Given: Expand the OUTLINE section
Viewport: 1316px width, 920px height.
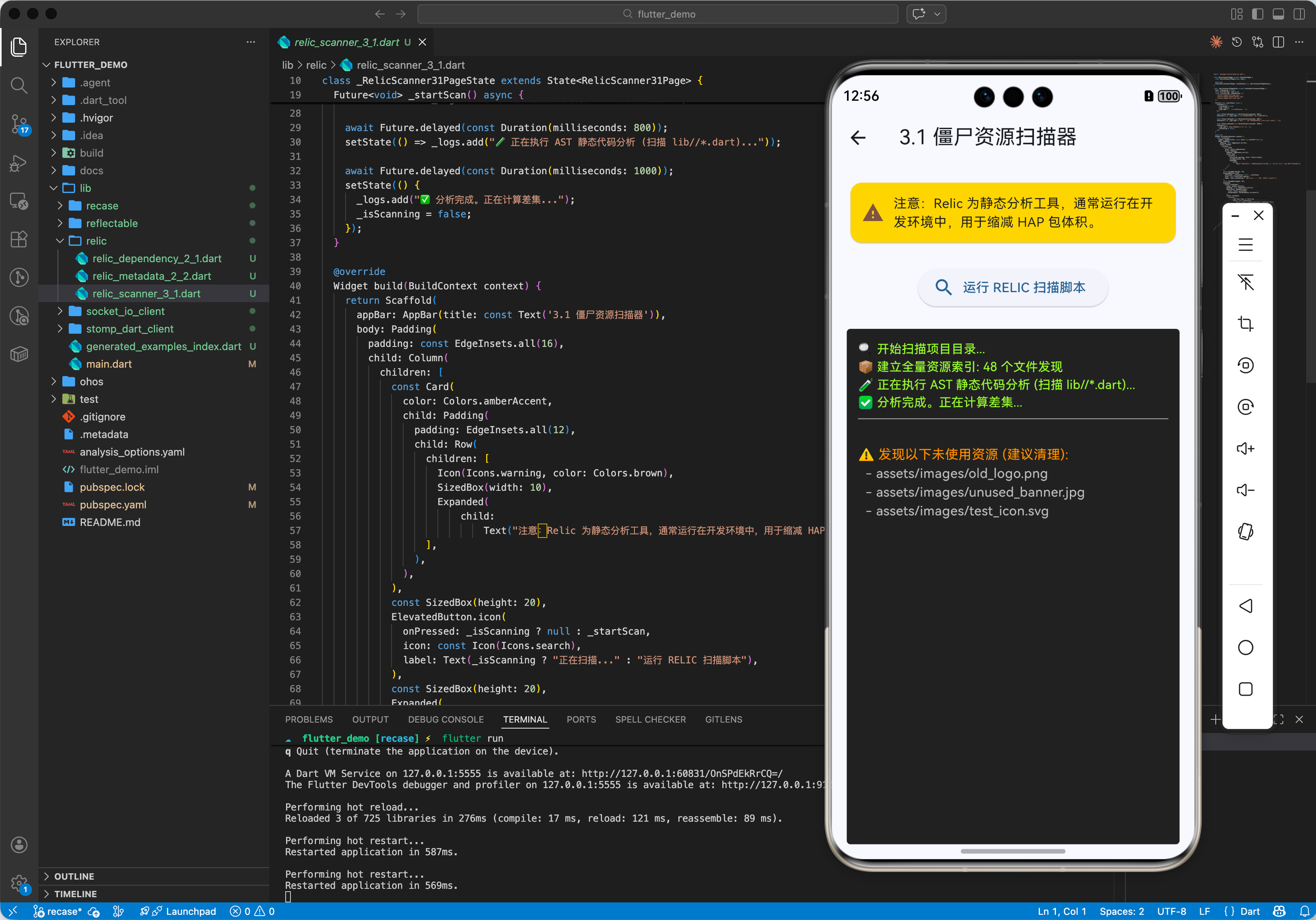Looking at the screenshot, I should click(x=74, y=876).
